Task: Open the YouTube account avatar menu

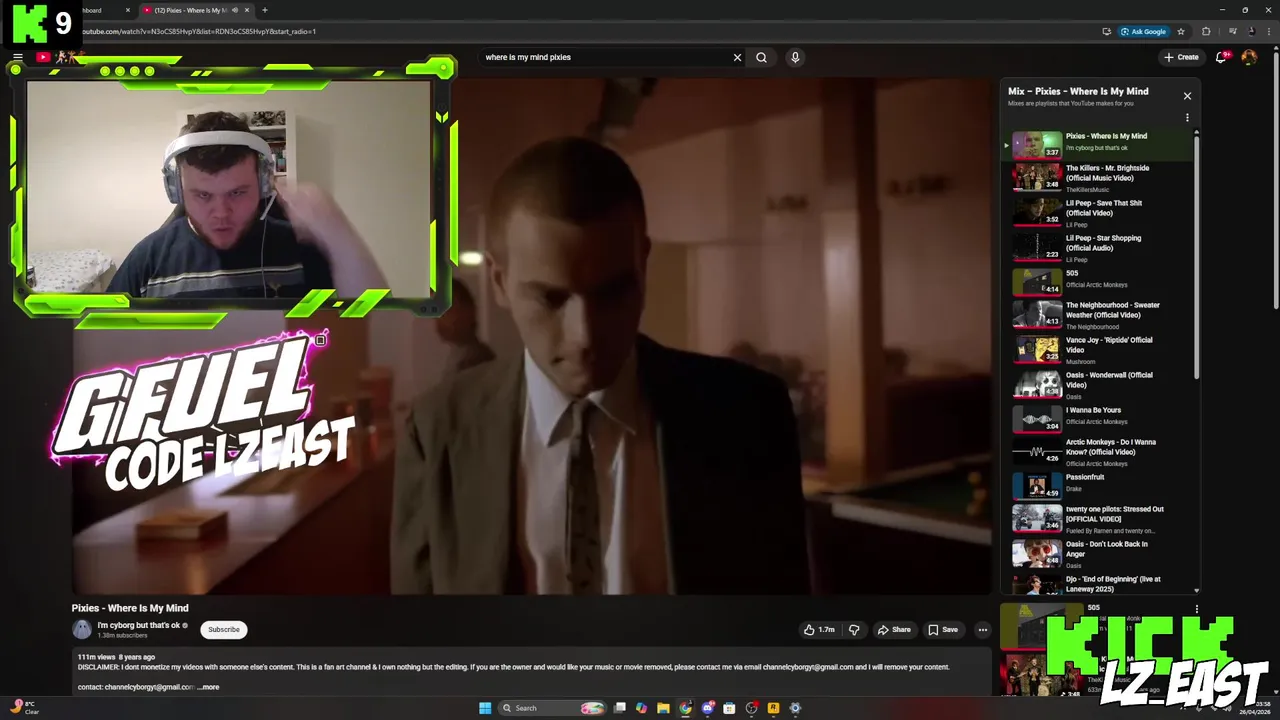Action: pyautogui.click(x=1249, y=57)
